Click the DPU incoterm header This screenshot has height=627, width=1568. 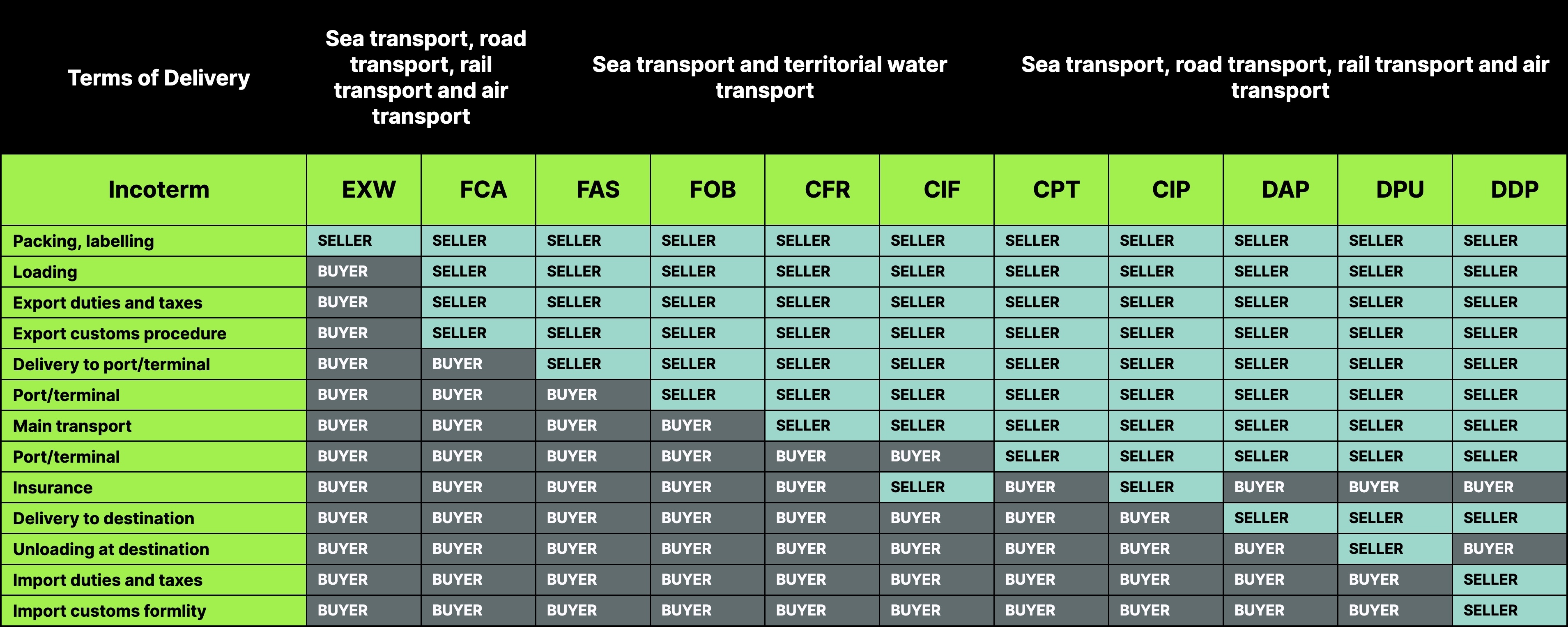pos(1399,189)
